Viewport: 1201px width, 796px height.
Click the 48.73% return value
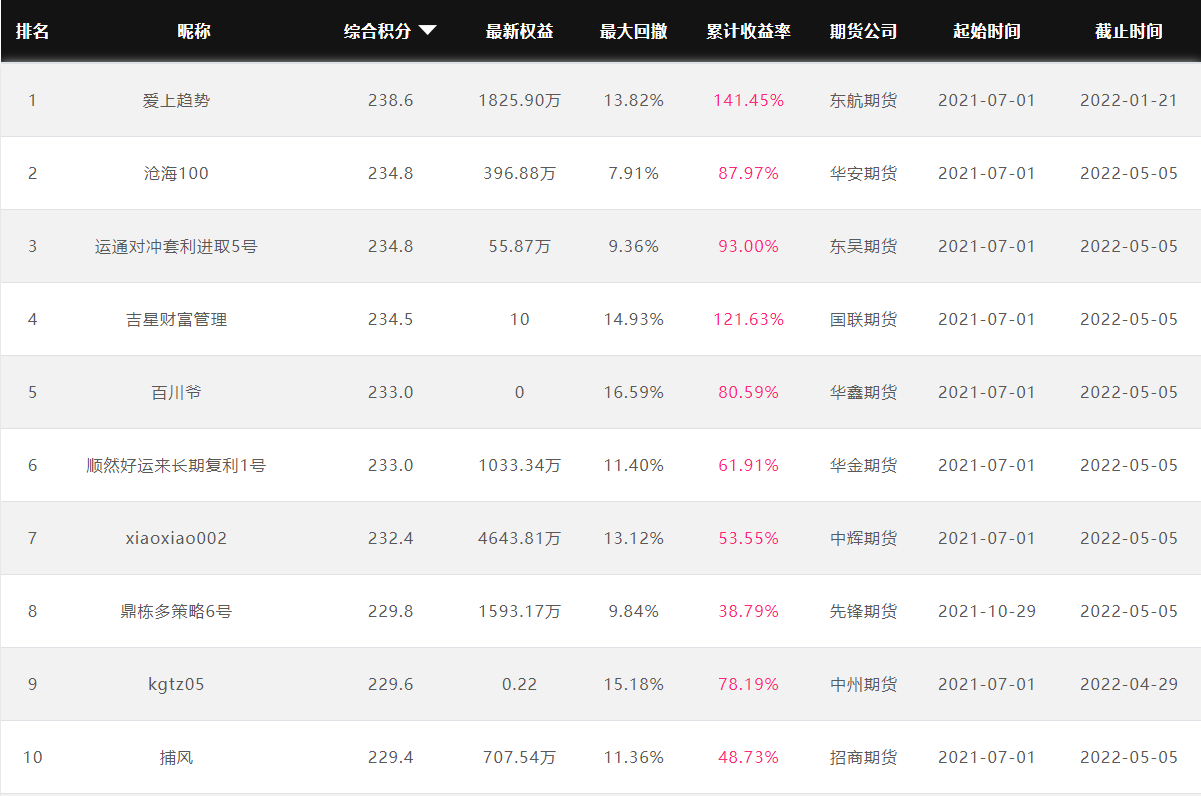[x=748, y=757]
